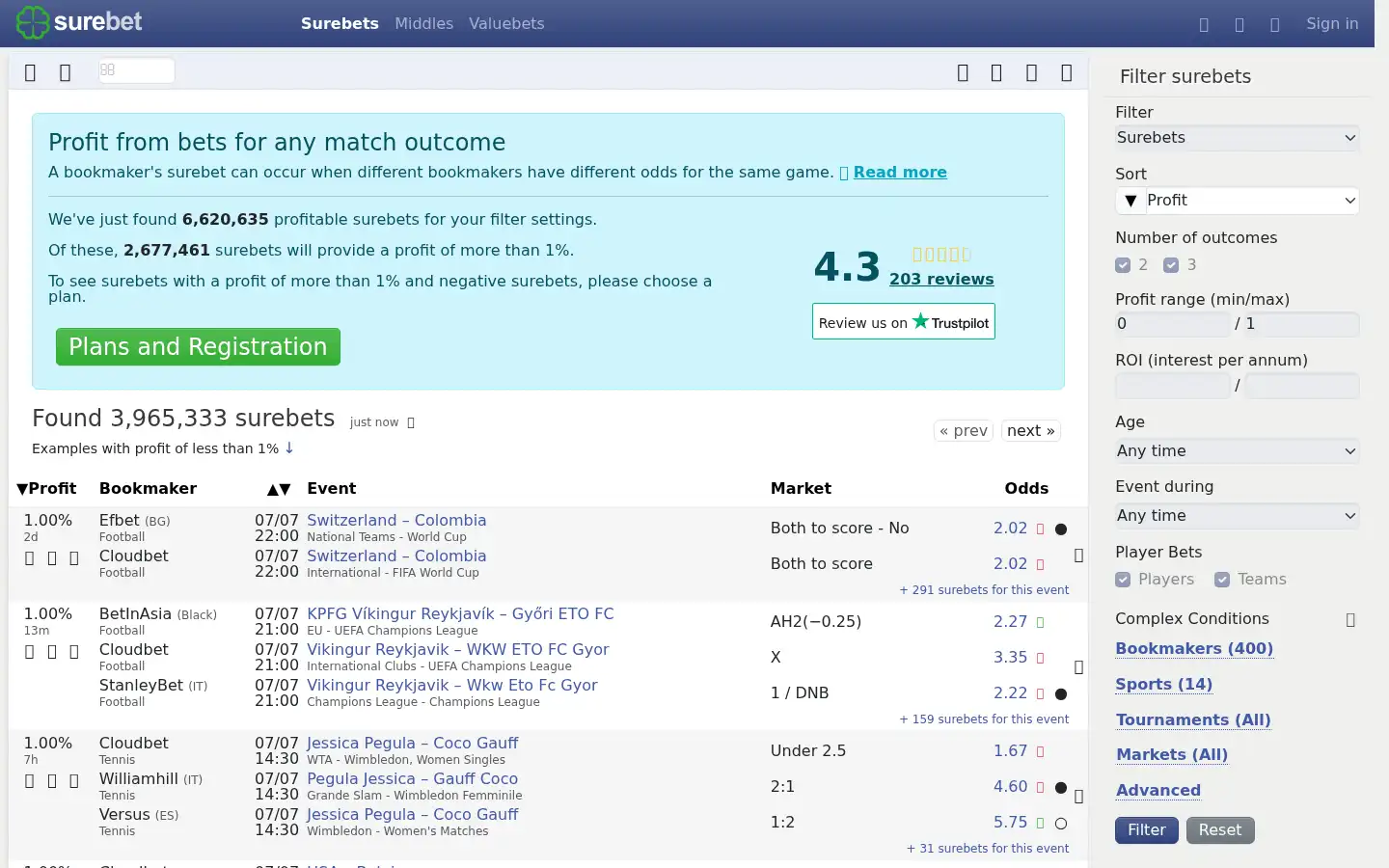Toggle sort direction triangle in the Sort field

1130,201
